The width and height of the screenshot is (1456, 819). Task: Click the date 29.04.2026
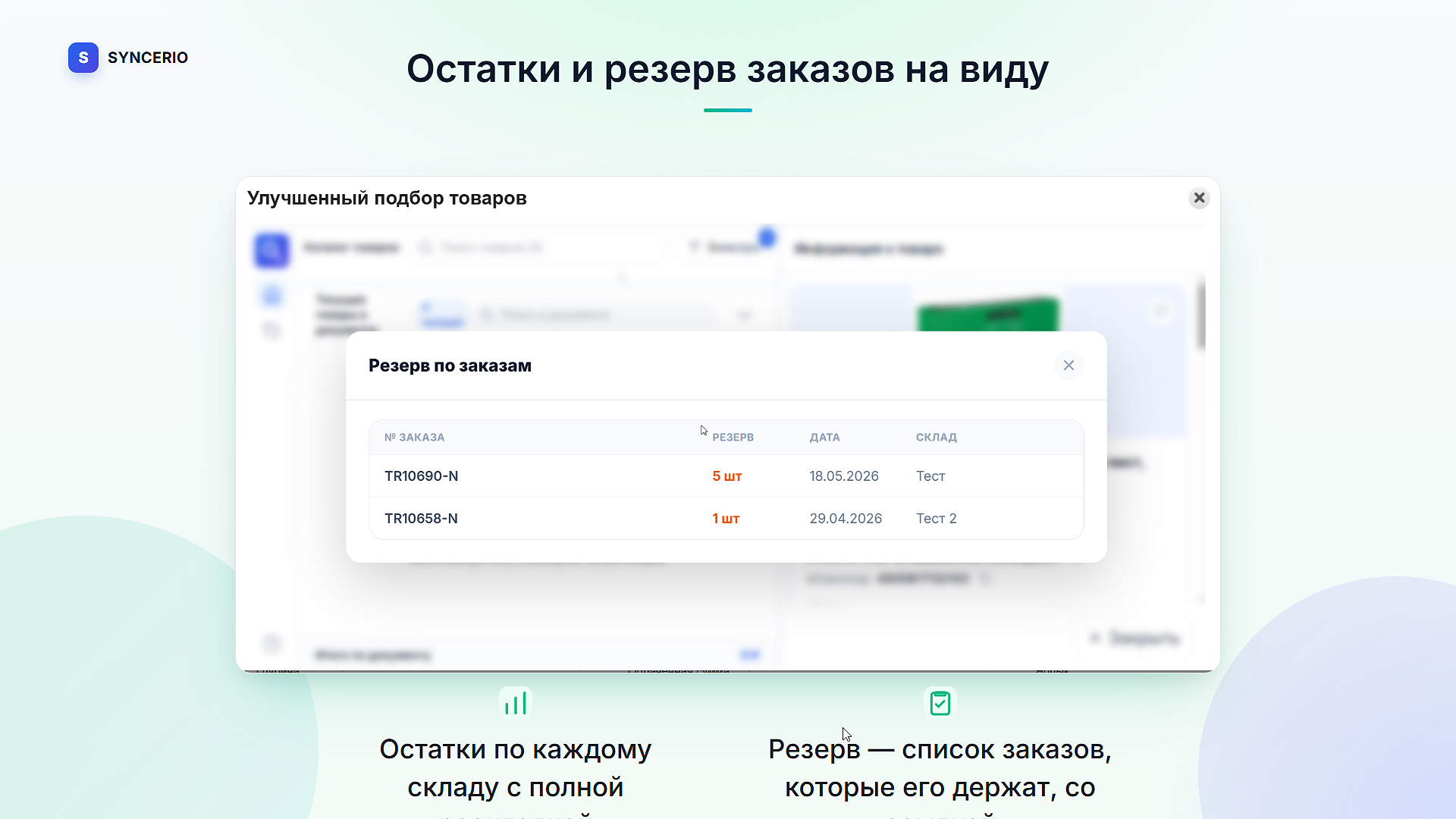pos(846,519)
